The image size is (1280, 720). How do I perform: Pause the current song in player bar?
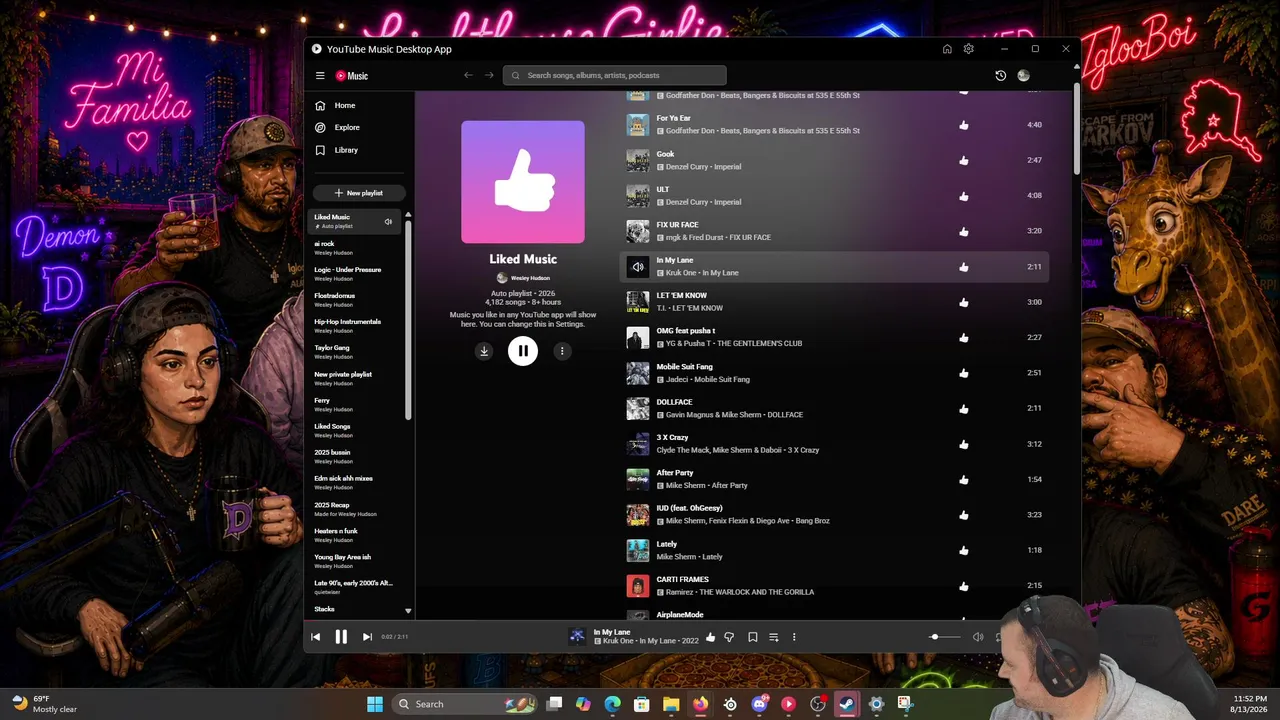pos(341,637)
